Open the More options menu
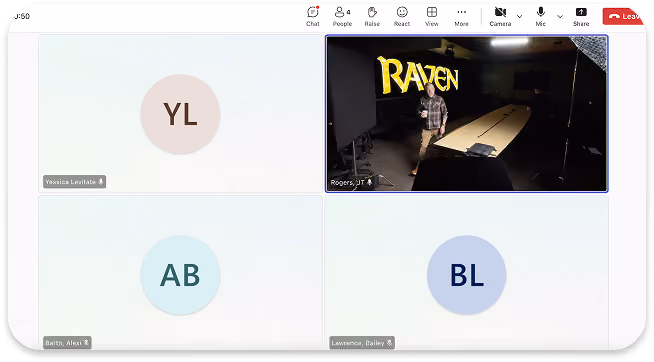Viewport: 654px width, 362px height. (x=461, y=17)
